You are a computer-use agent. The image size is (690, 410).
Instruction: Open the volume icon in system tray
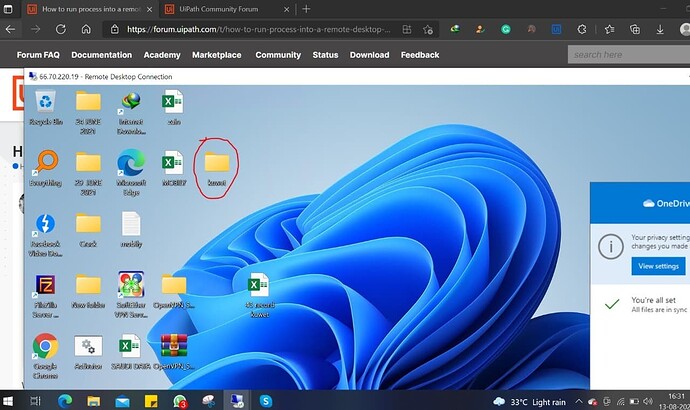647,401
